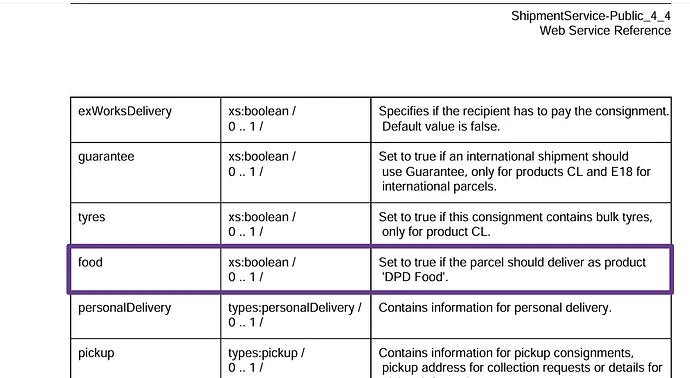Click the bulk tyres description text
690x378 pixels.
[516, 224]
